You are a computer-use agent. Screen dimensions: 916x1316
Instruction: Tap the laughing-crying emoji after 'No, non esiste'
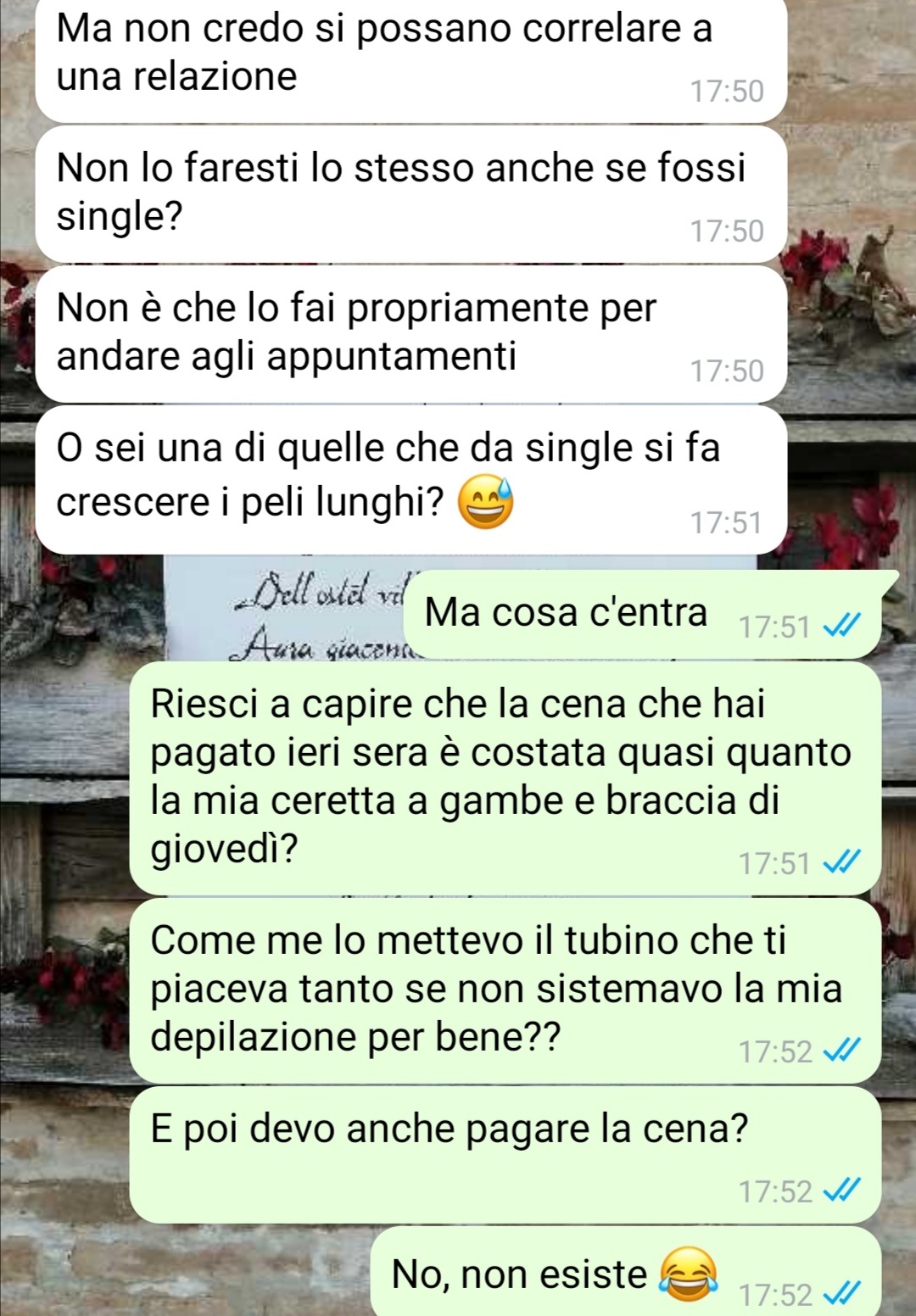[x=688, y=1274]
